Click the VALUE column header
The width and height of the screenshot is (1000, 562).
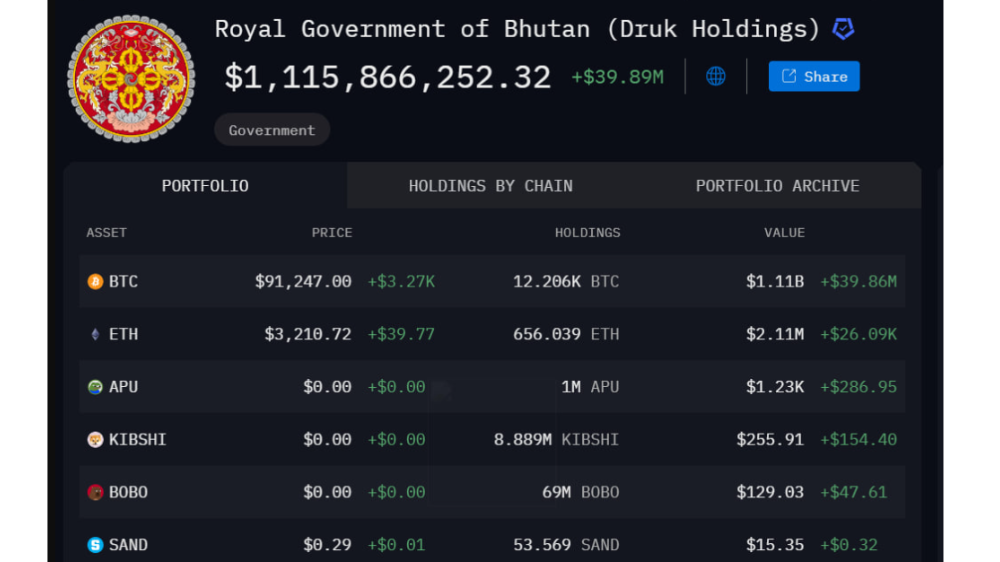(x=784, y=232)
